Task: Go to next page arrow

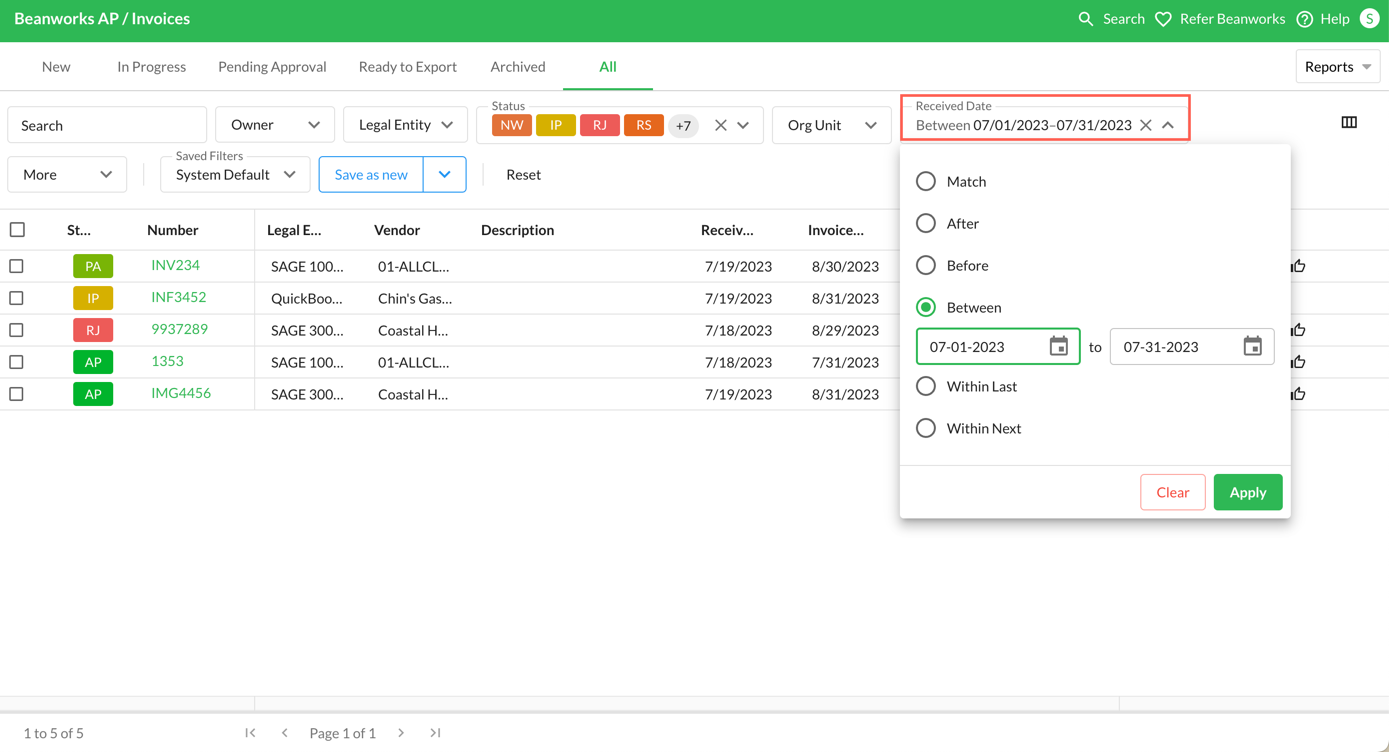Action: [x=401, y=733]
